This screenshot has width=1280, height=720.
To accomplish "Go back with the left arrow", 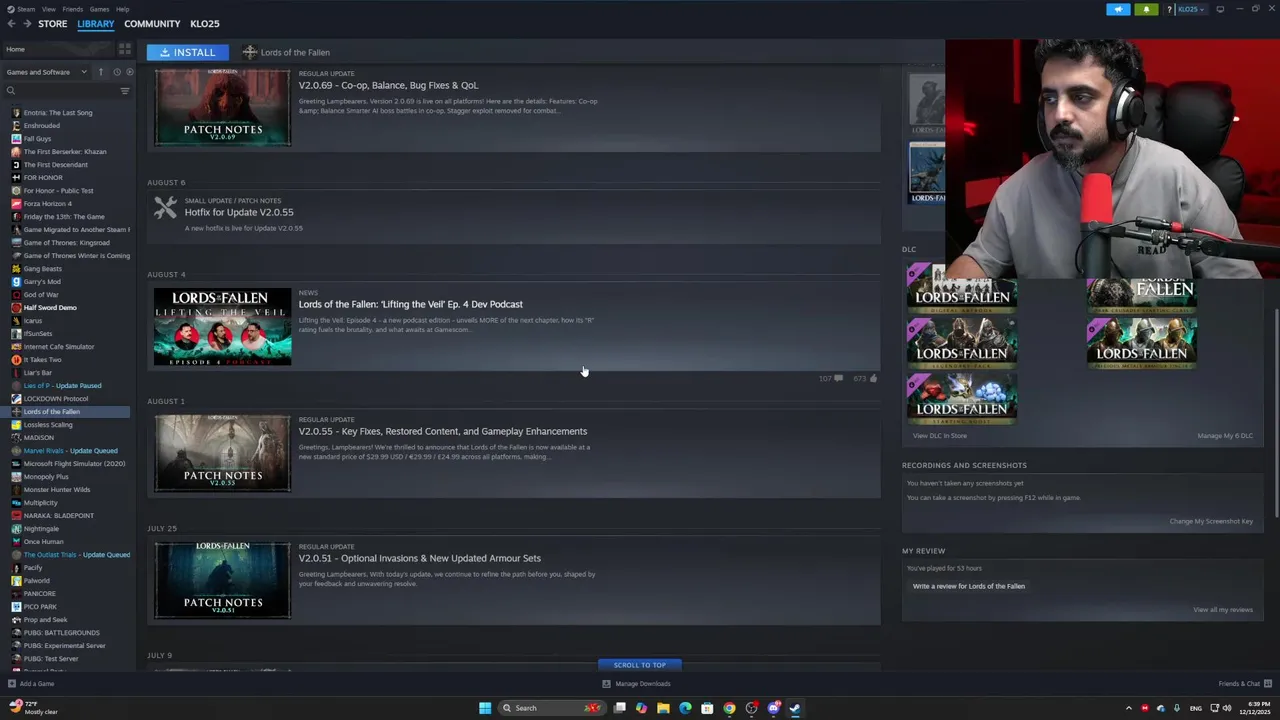I will pyautogui.click(x=11, y=24).
